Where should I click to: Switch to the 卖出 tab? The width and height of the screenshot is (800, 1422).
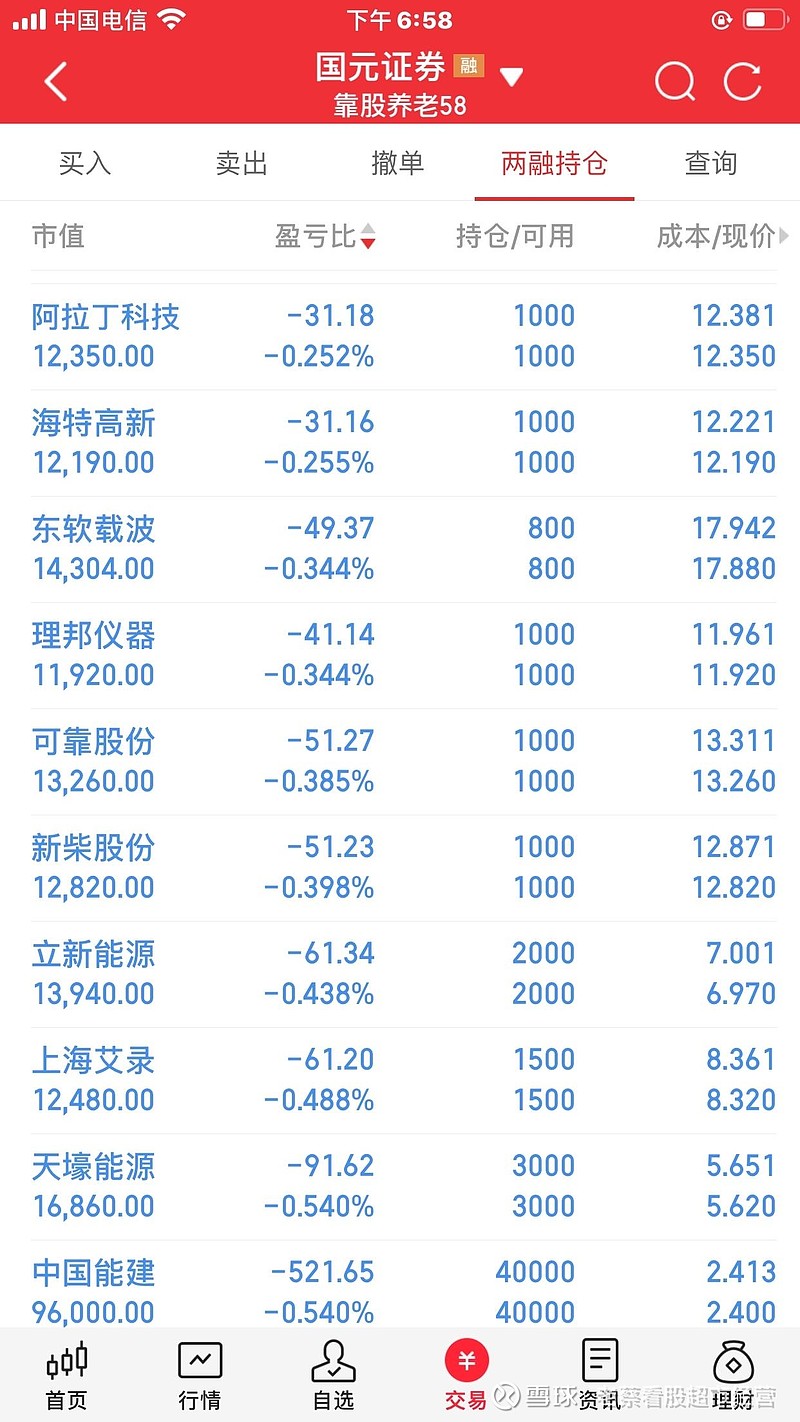[x=241, y=163]
